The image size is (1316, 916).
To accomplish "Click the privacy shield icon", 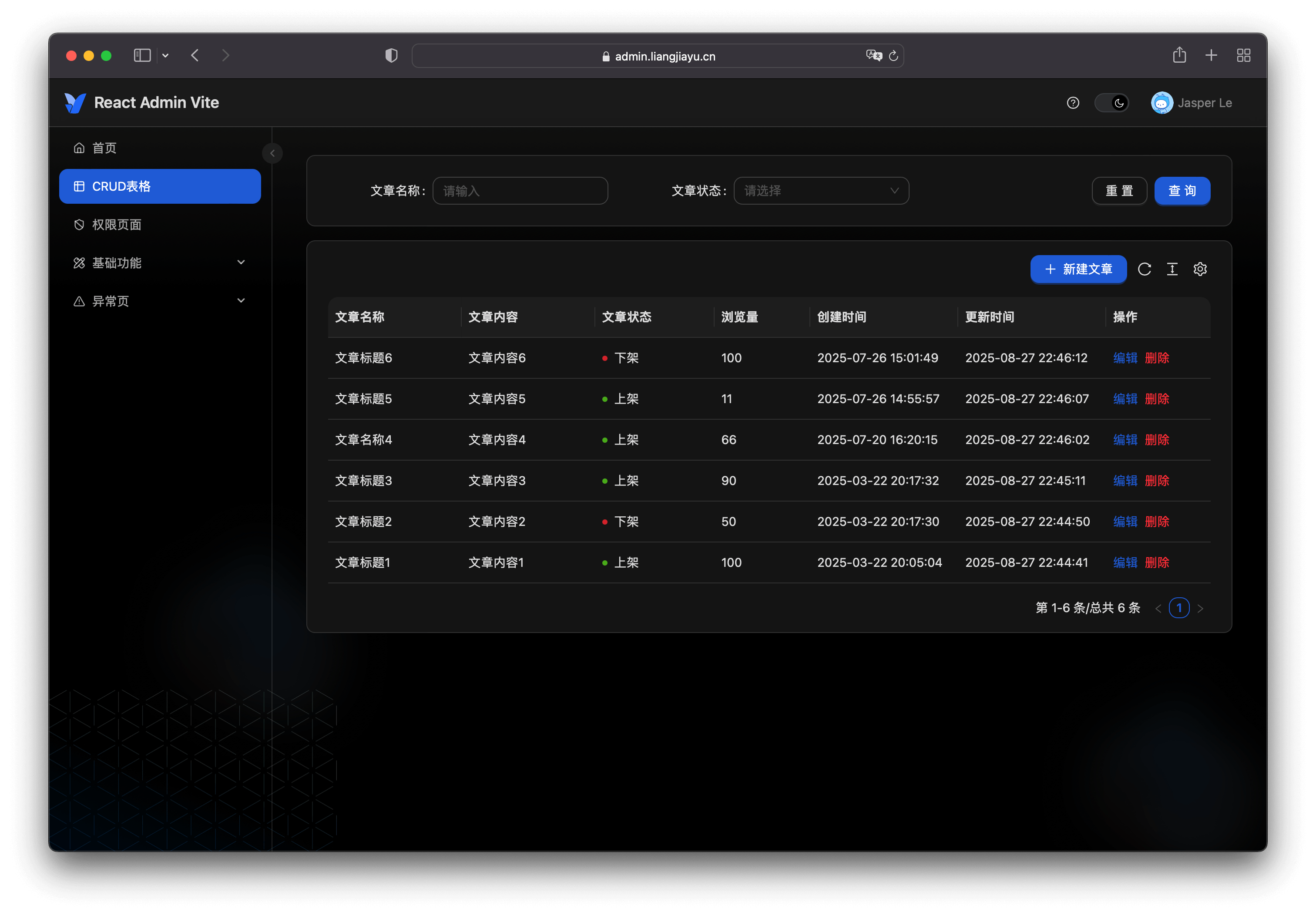I will point(392,56).
